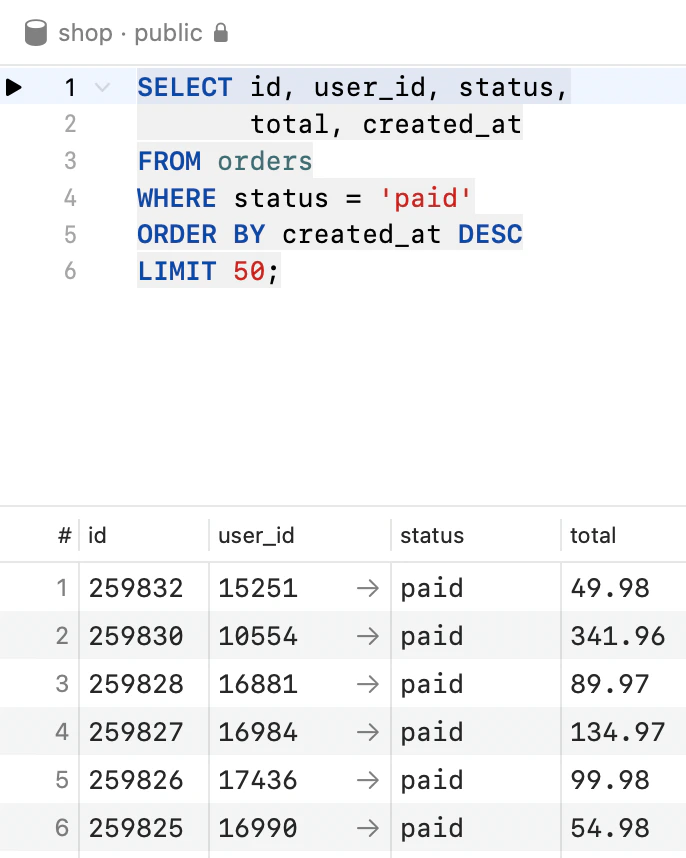
Task: Click line number 4 in gutter
Action: [70, 198]
